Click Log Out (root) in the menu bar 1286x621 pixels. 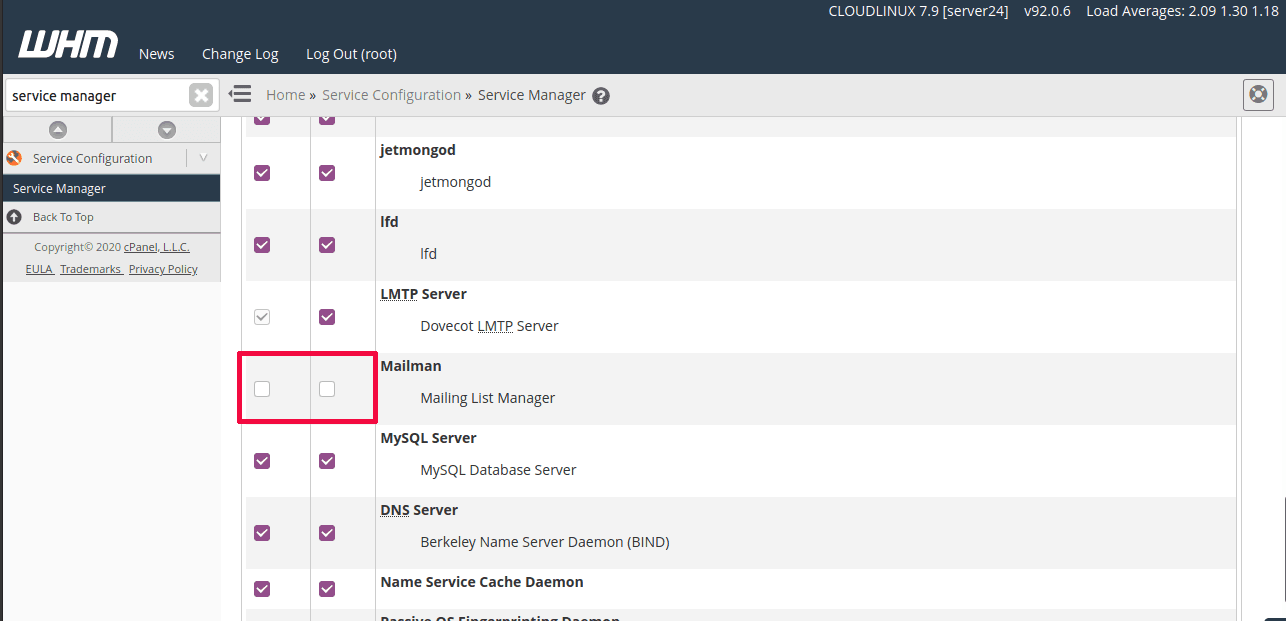(x=350, y=54)
